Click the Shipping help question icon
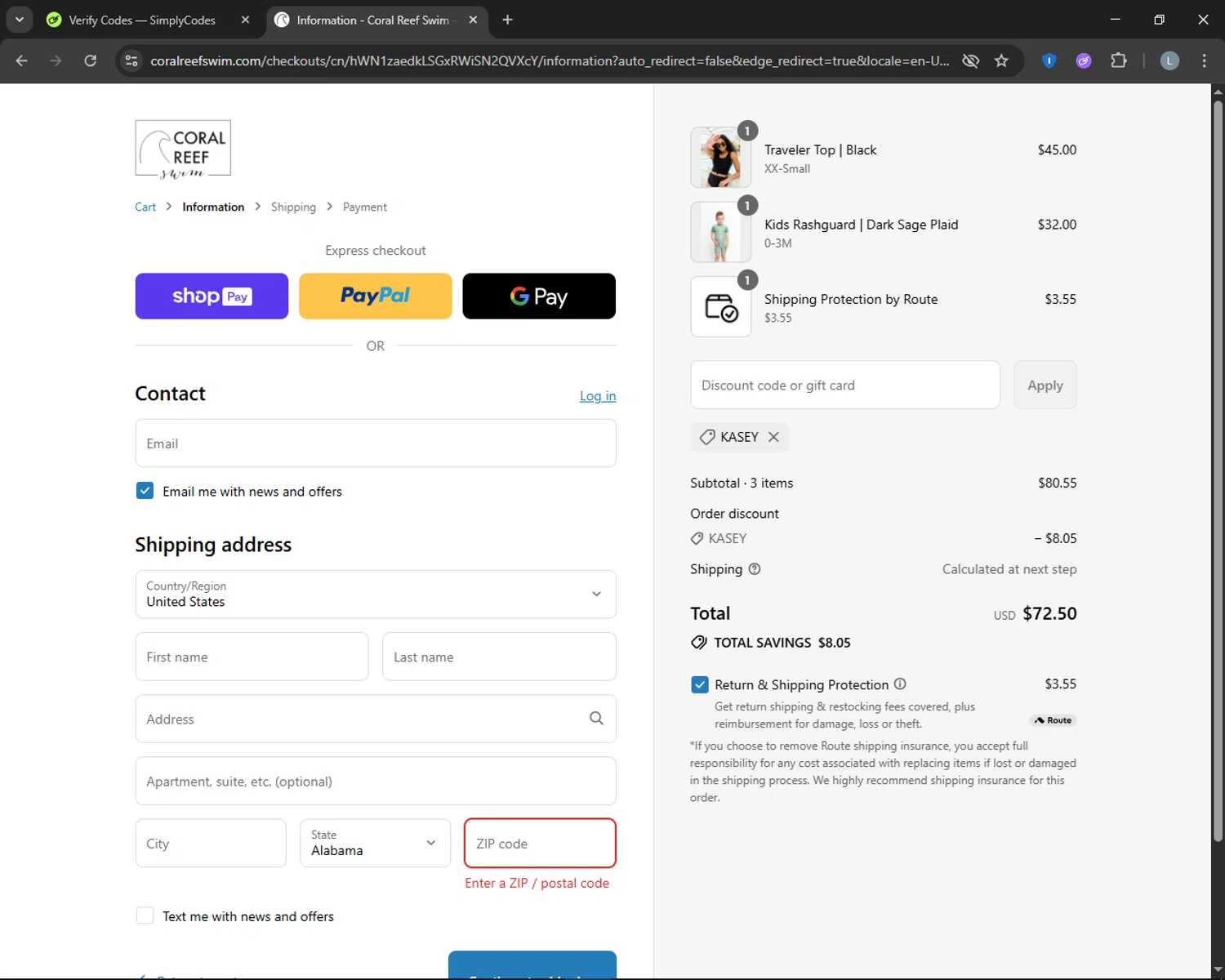Screen dimensions: 1225x980 pyautogui.click(x=755, y=569)
